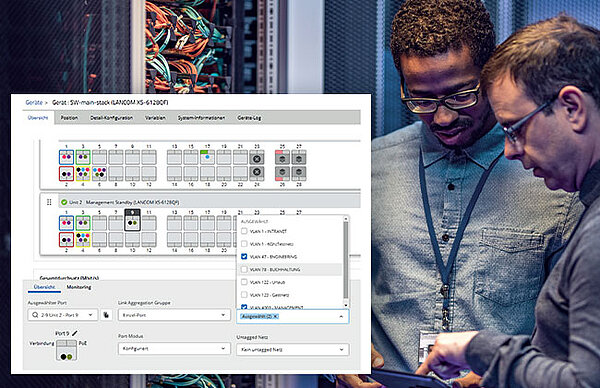Viewport: 600px width, 388px height.
Task: Click the SFP port 25 in Unit 1
Action: click(282, 158)
